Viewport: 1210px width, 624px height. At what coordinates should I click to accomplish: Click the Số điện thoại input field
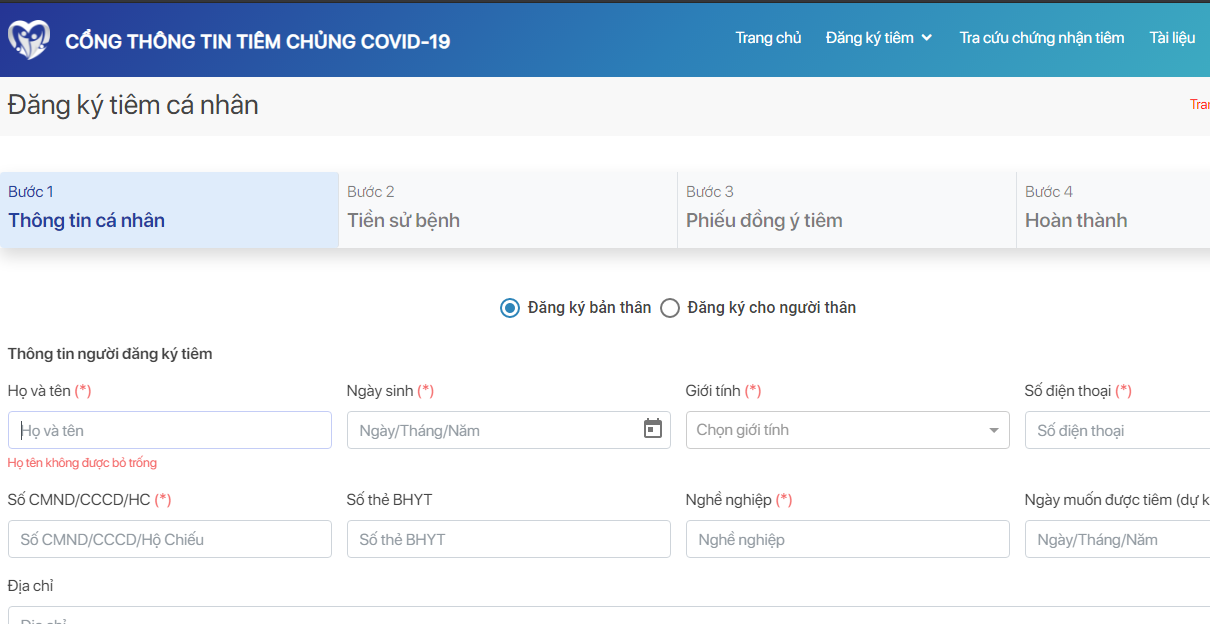pos(1118,430)
